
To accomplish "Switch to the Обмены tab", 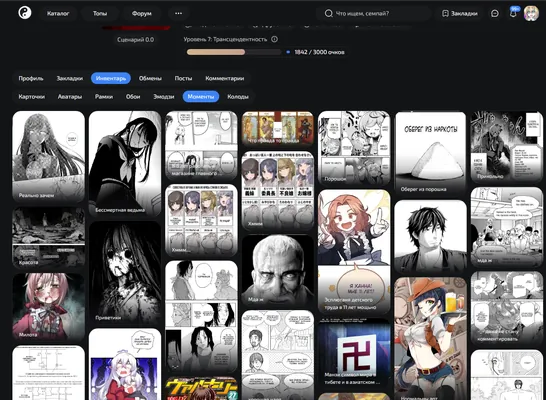I will 150,78.
